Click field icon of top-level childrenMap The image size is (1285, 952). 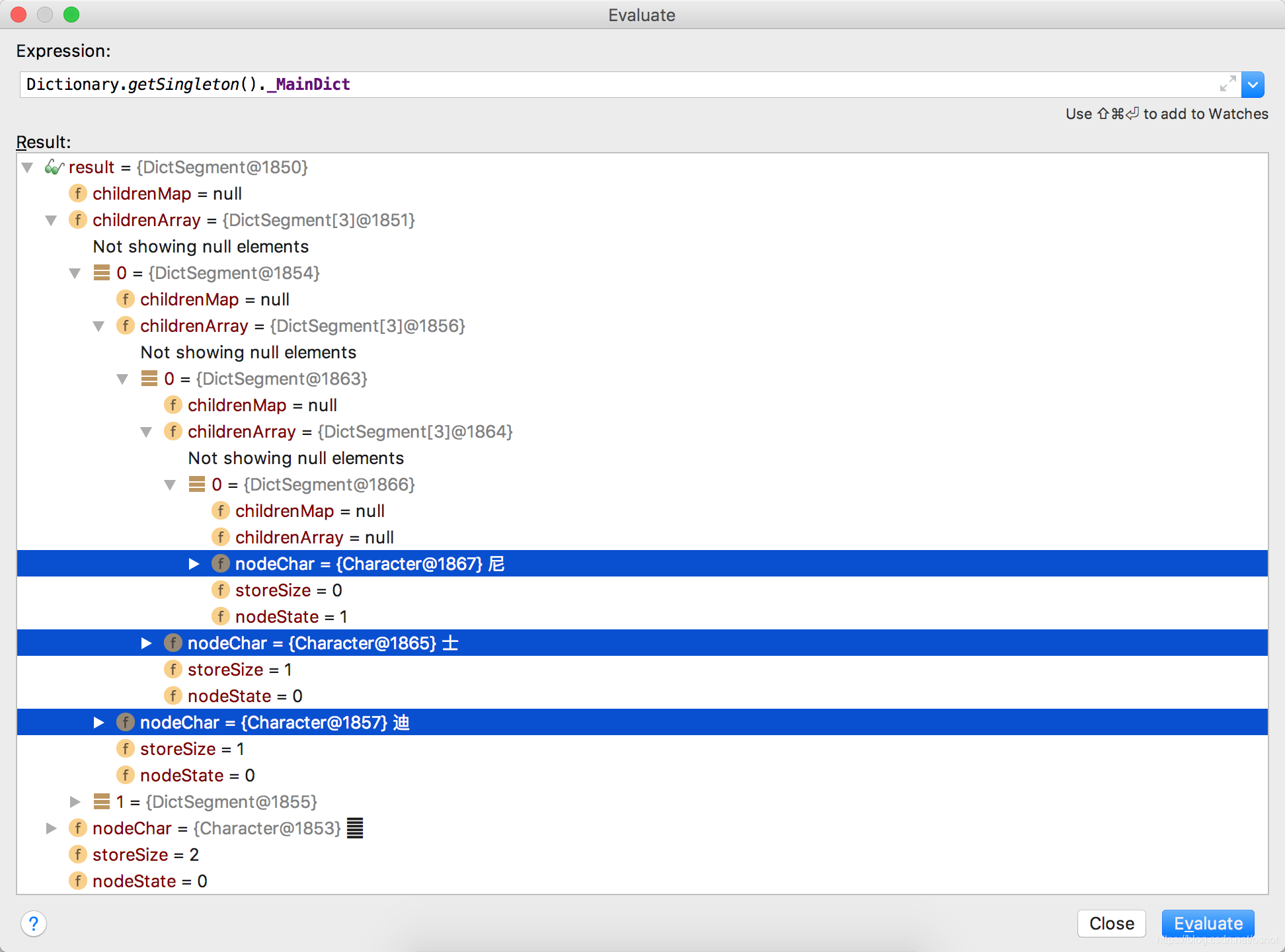pyautogui.click(x=78, y=194)
